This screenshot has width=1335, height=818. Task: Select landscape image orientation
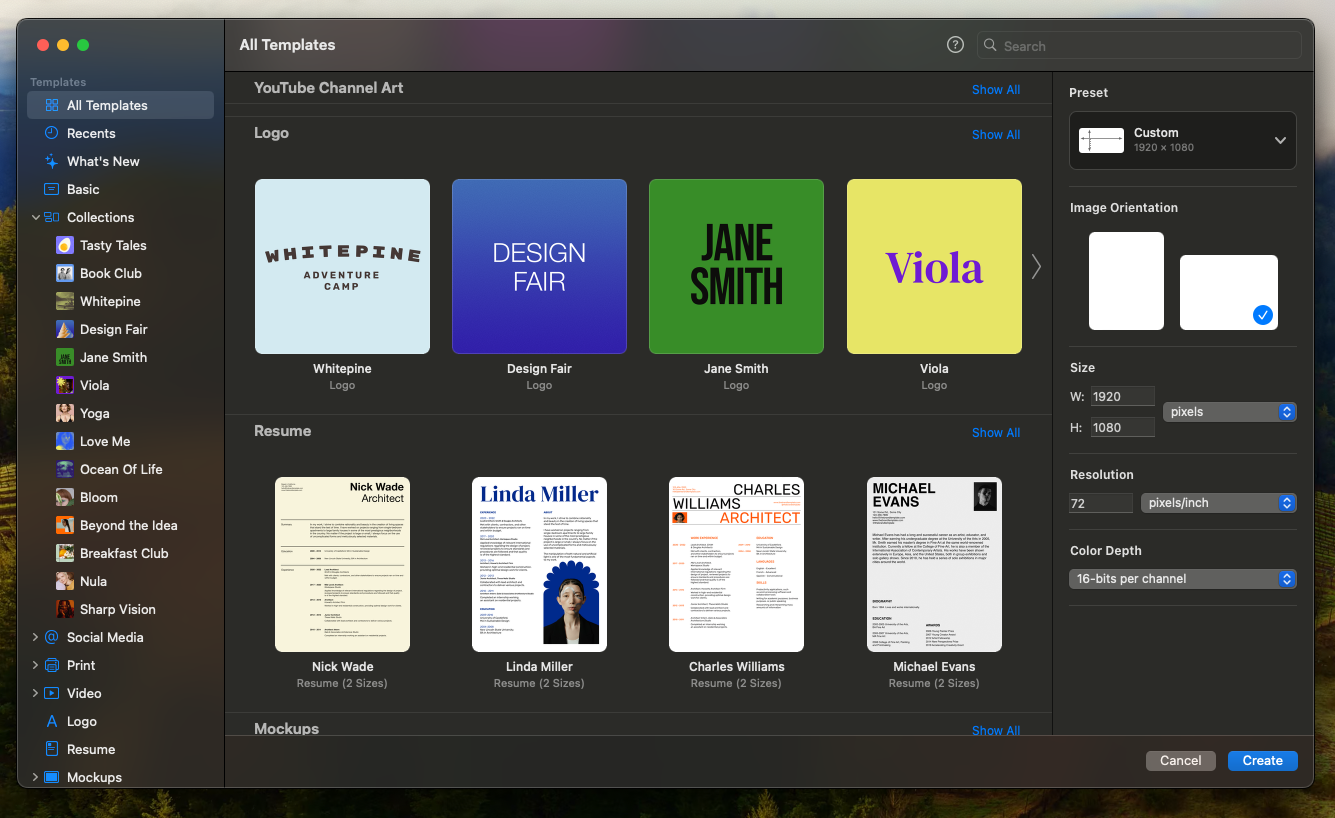[x=1228, y=292]
